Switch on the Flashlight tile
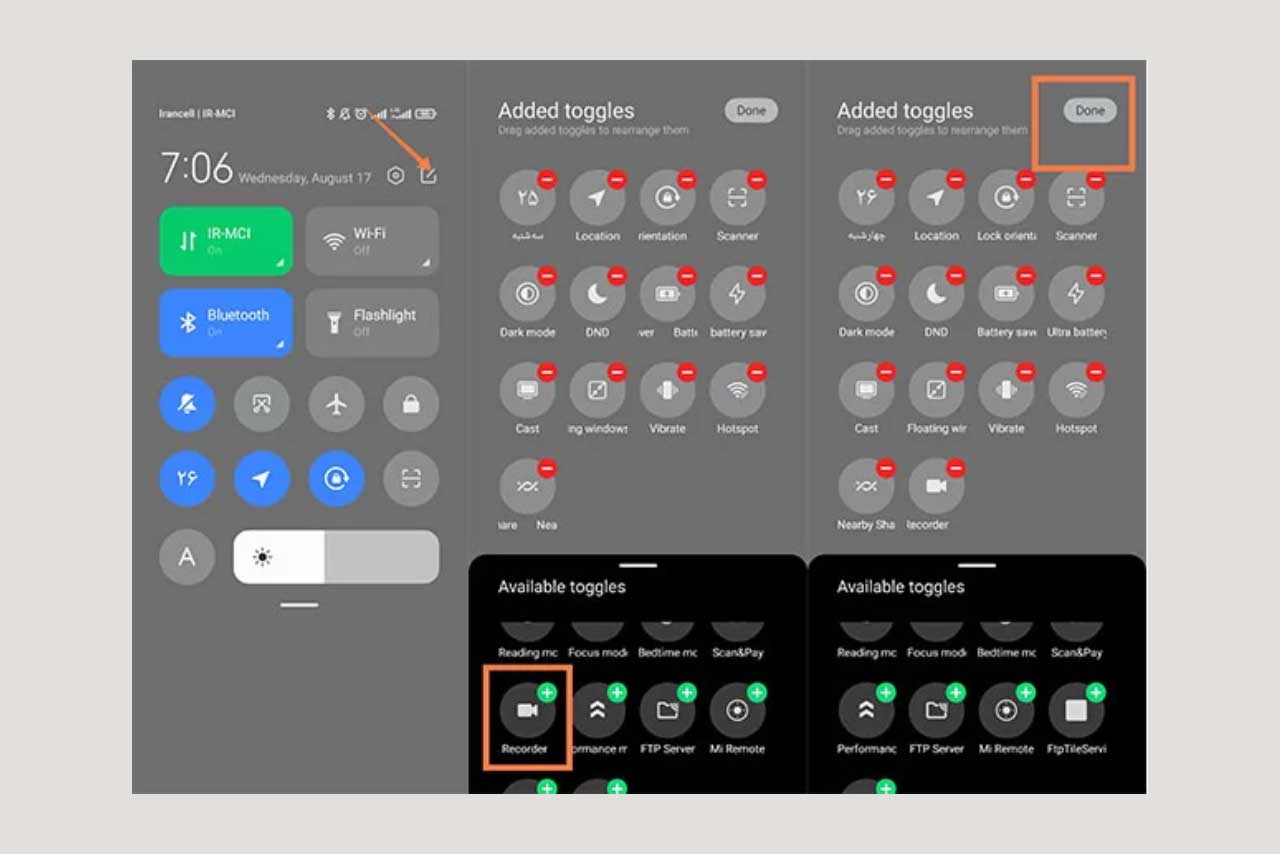 372,323
